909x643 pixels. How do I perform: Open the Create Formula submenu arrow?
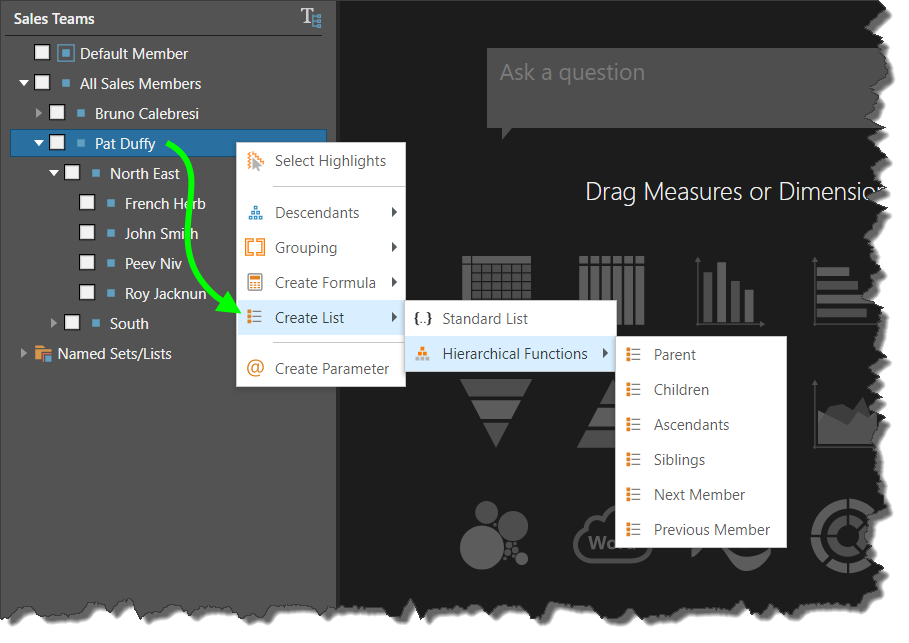pos(394,282)
